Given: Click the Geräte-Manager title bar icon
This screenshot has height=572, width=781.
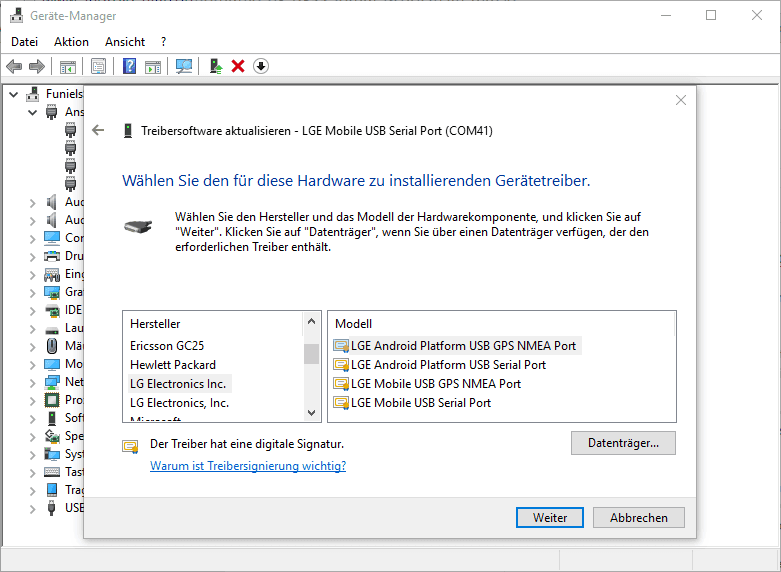Looking at the screenshot, I should [16, 15].
